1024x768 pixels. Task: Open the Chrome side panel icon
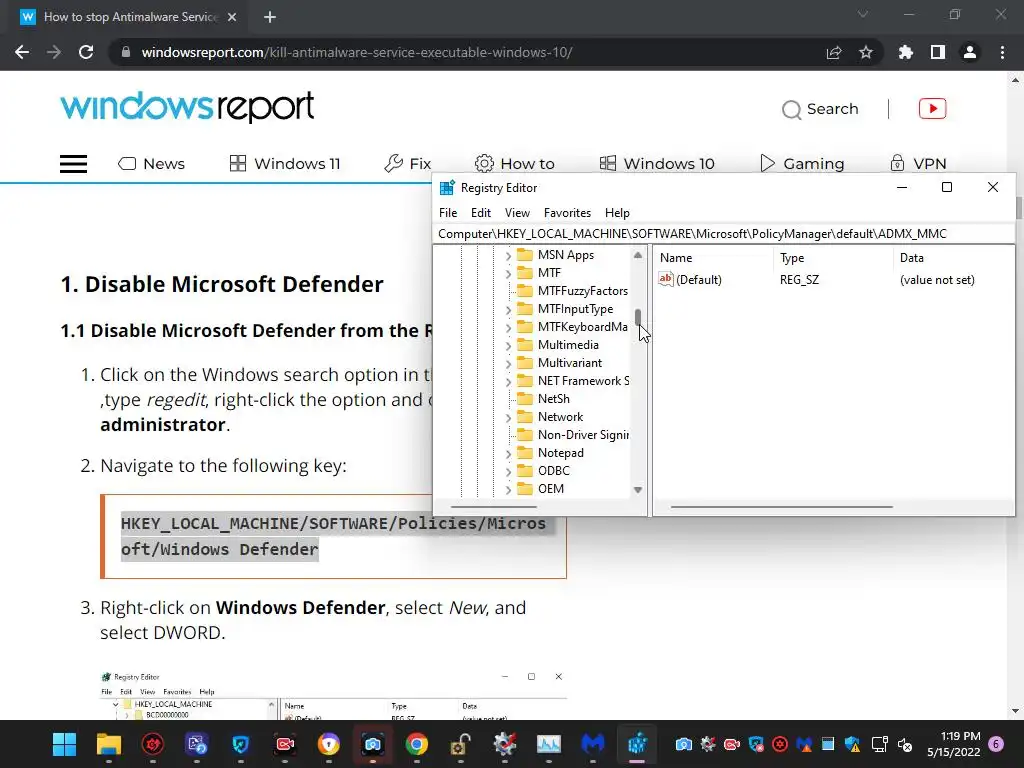(938, 52)
